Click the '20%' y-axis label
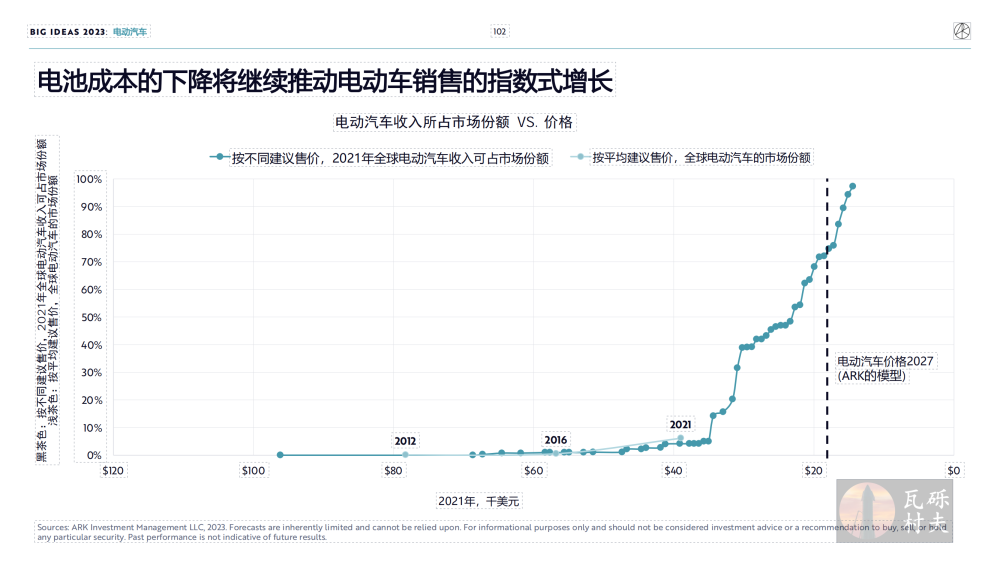 click(x=91, y=400)
